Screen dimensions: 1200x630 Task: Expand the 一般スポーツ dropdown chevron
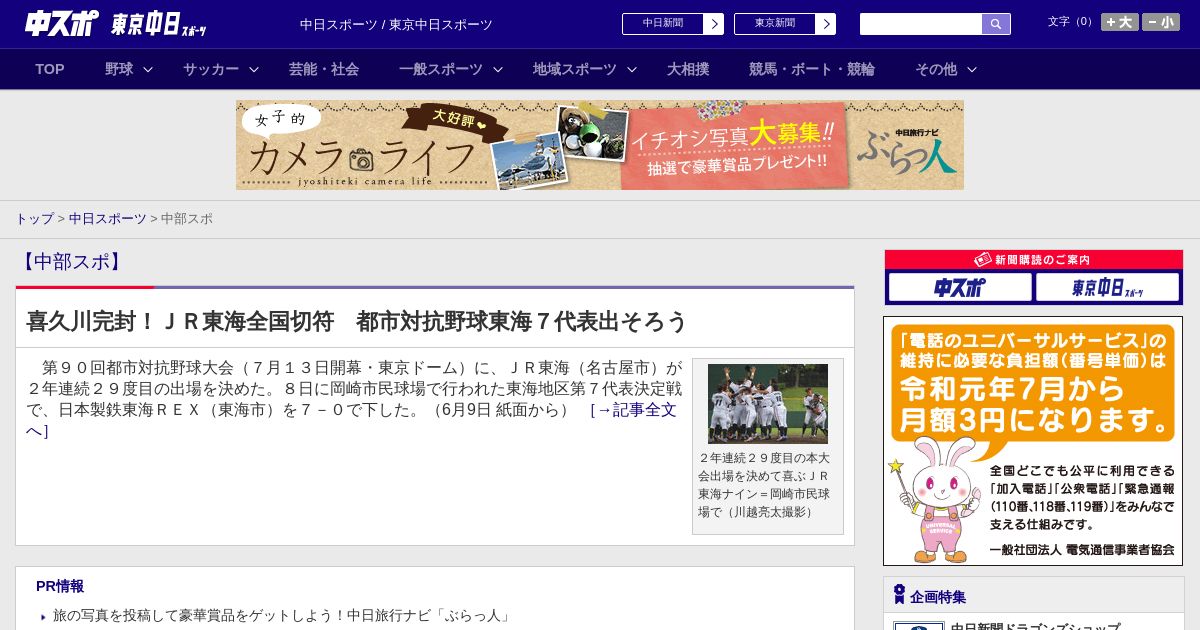497,69
